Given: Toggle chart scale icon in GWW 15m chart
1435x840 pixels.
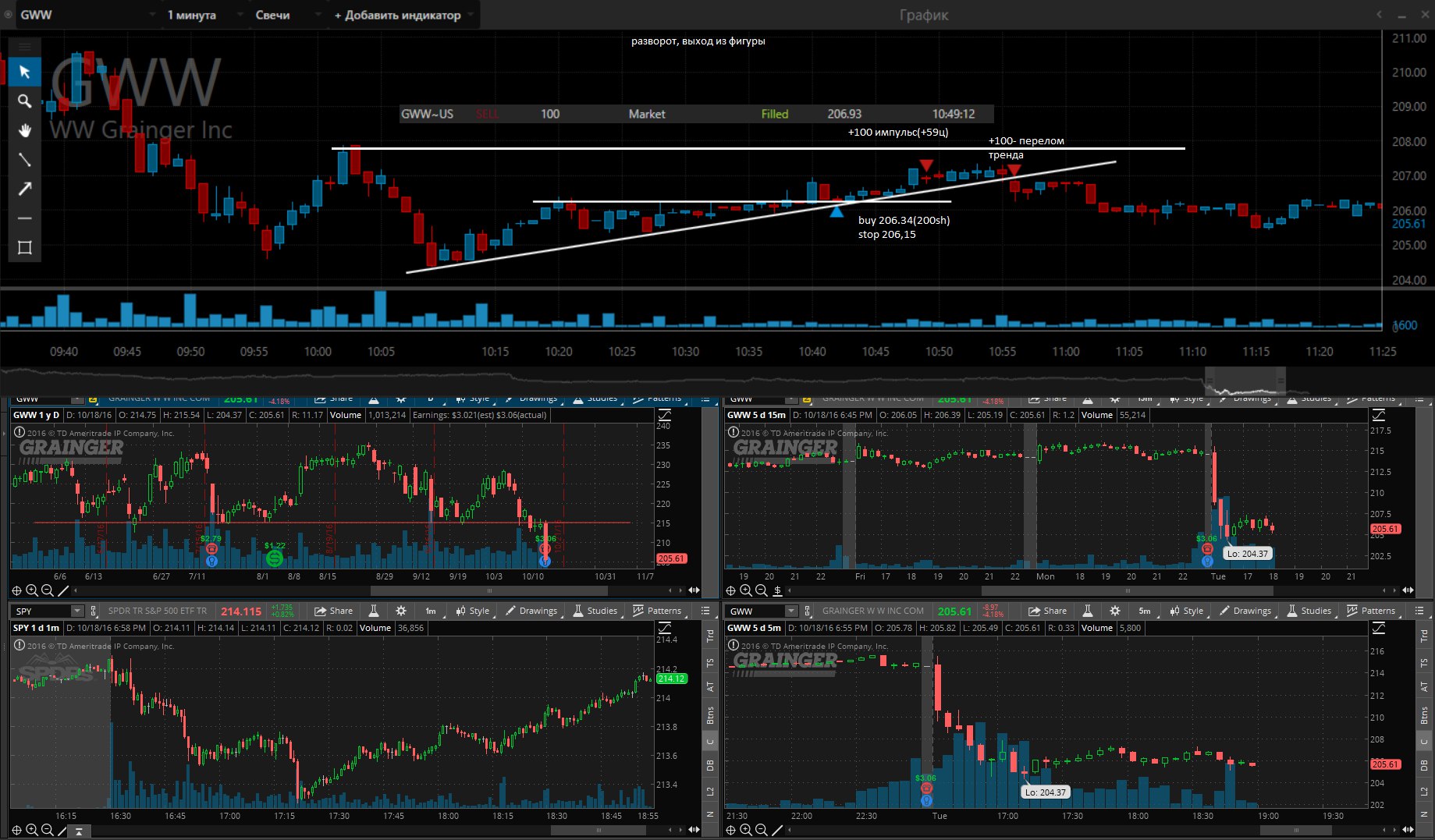Looking at the screenshot, I should point(1379,415).
